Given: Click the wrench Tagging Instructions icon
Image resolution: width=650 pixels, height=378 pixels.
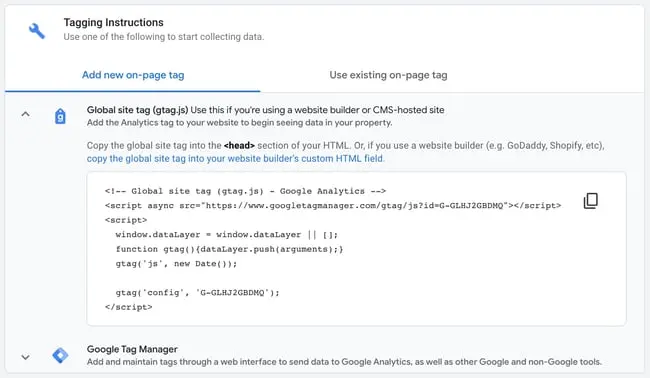Looking at the screenshot, I should click(37, 31).
